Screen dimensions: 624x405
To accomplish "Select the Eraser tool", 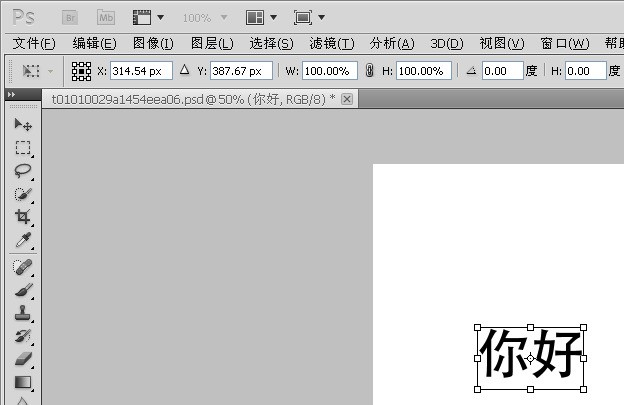I will click(x=23, y=359).
